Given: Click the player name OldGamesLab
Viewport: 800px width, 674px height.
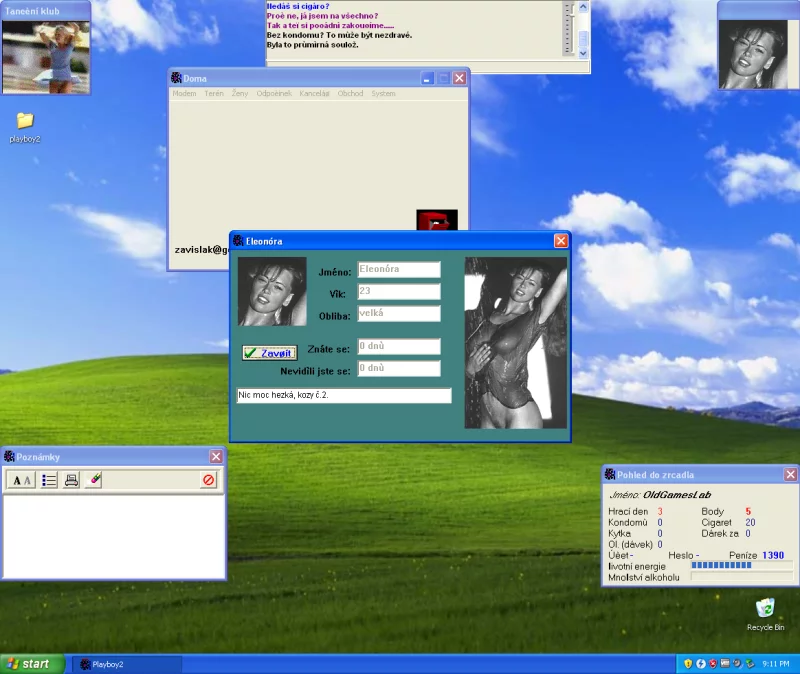Looking at the screenshot, I should [677, 494].
